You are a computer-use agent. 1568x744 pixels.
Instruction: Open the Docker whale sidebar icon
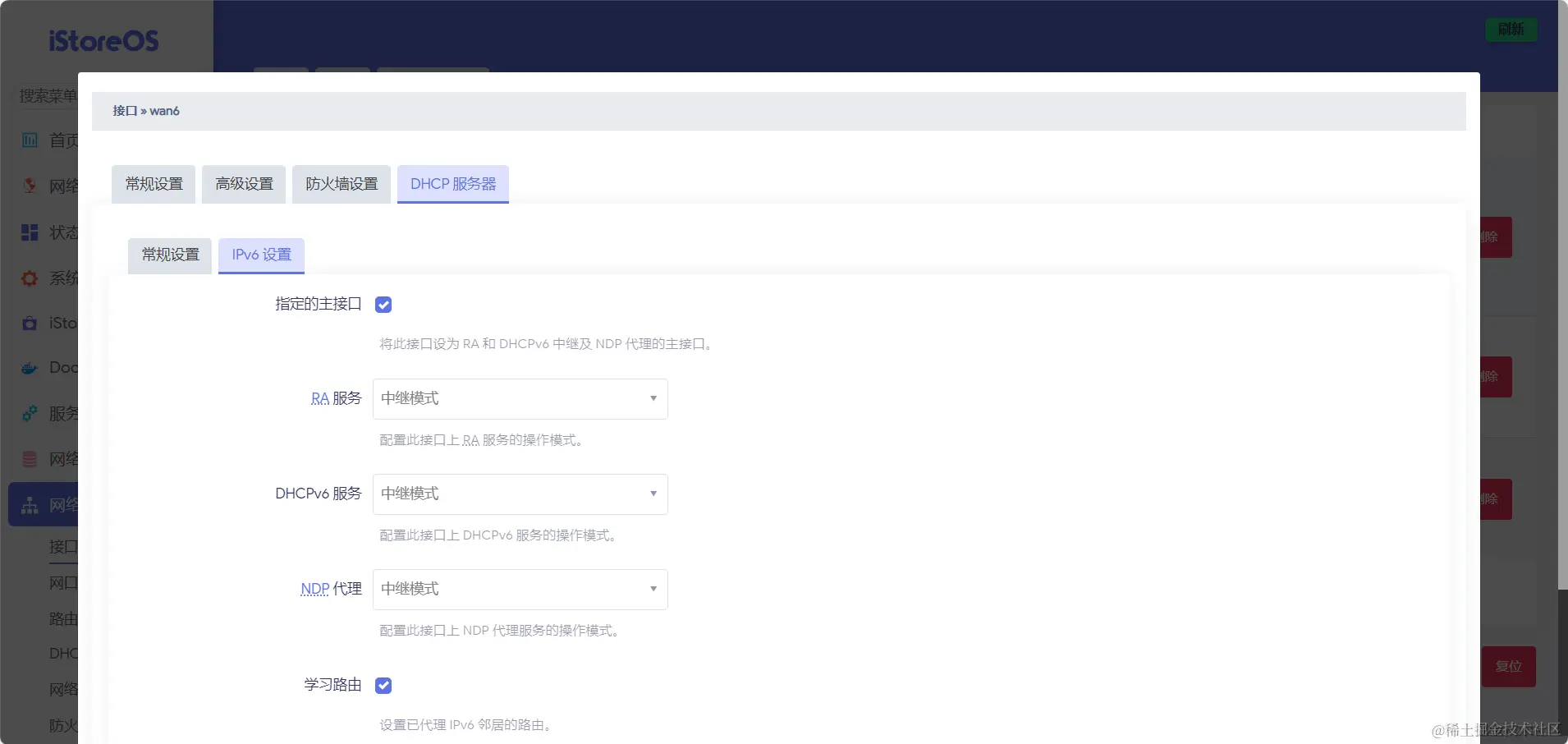[30, 368]
